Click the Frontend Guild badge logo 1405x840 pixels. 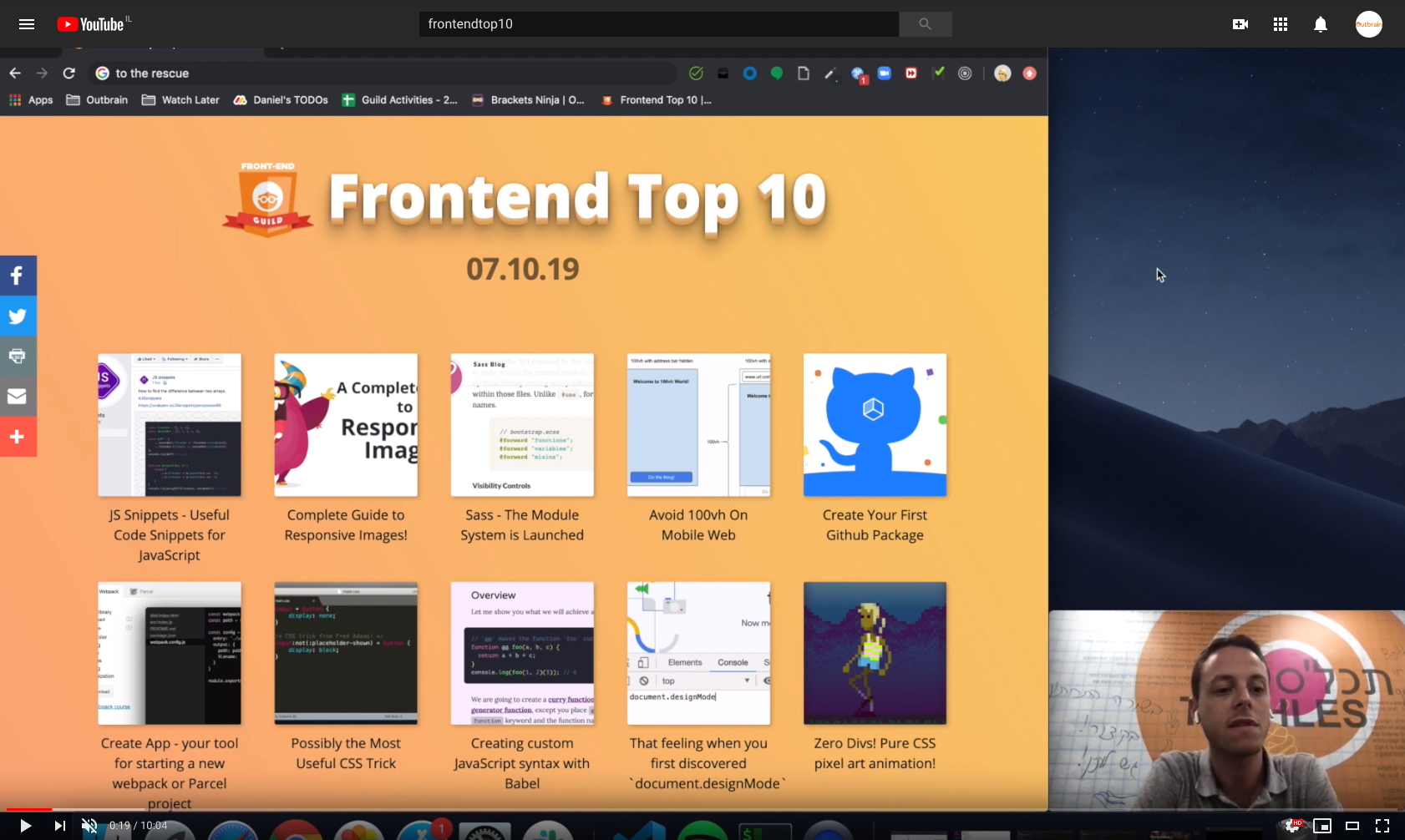coord(267,200)
